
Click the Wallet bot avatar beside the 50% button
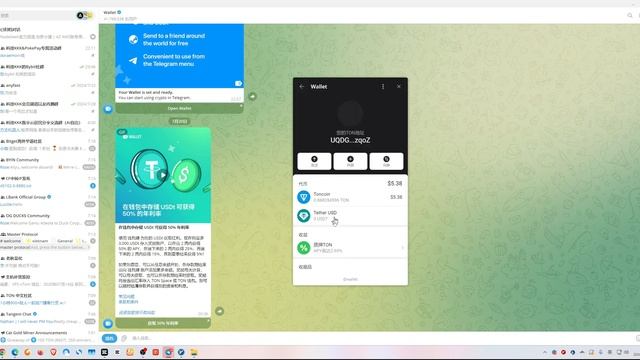[x=108, y=323]
